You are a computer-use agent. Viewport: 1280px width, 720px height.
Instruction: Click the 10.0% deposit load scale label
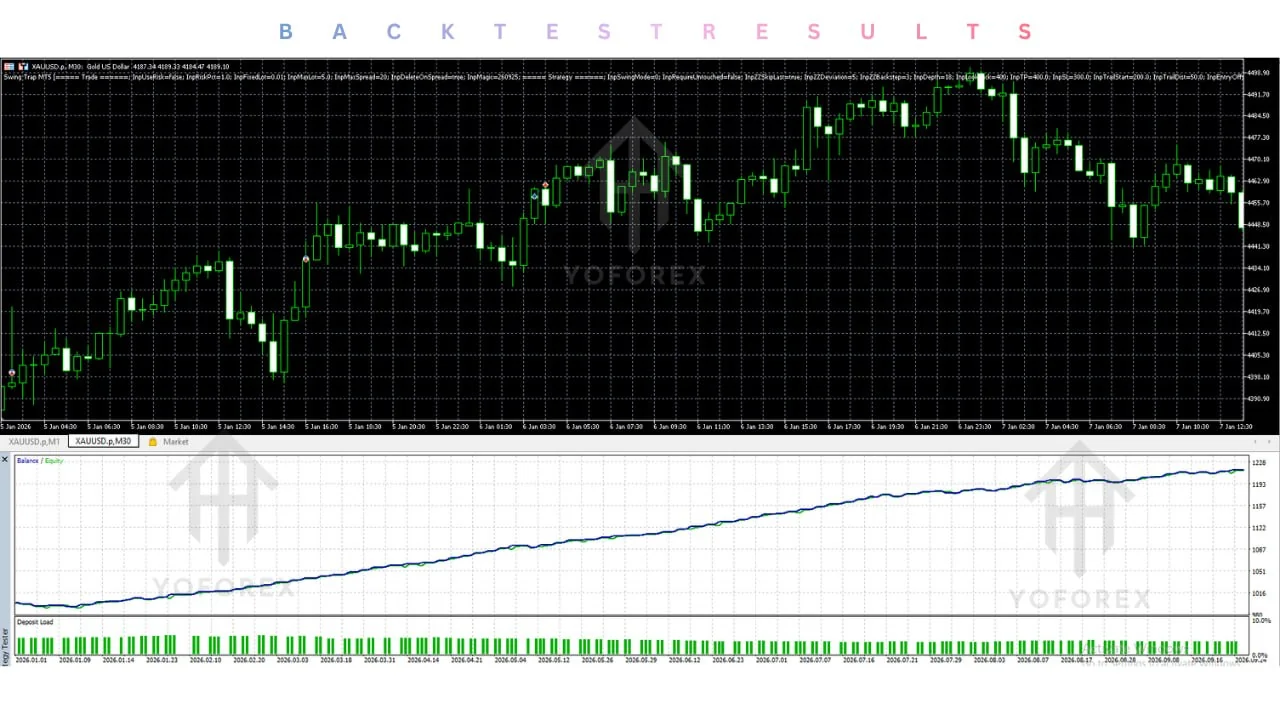point(1260,621)
